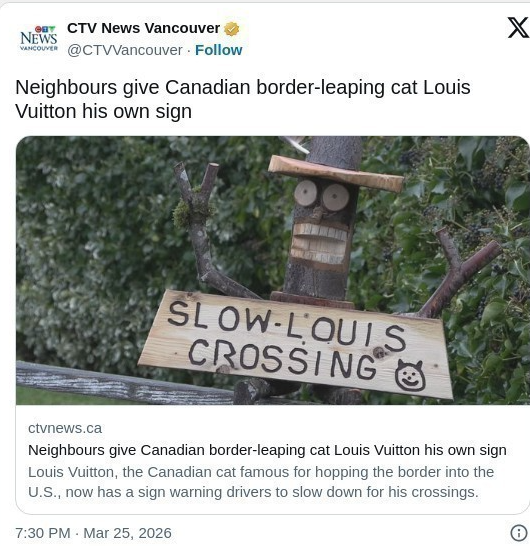
Task: Click the SLOW-LOUIS CROSSING sign in the photo
Action: pyautogui.click(x=296, y=345)
